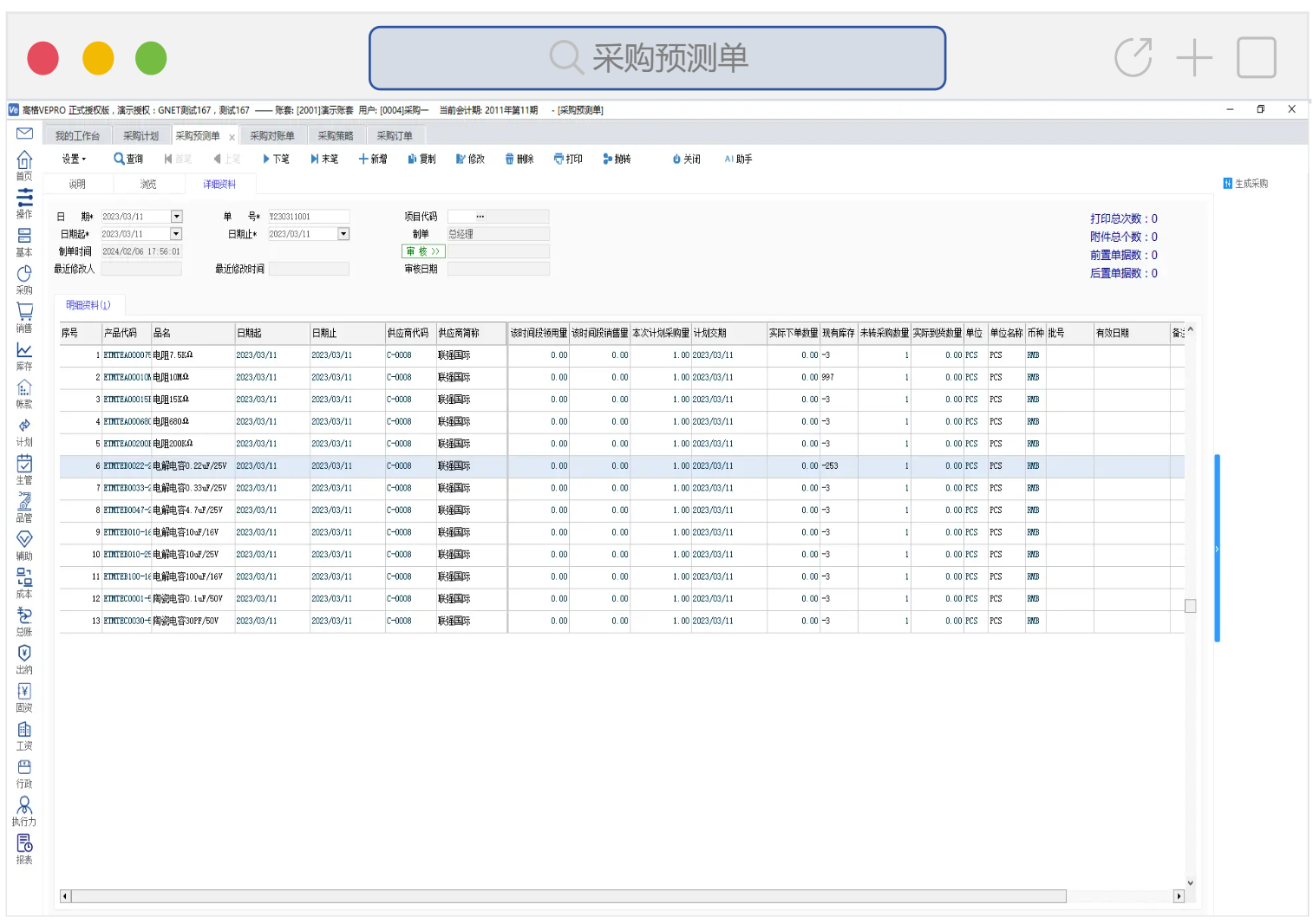Click the 修改 edit toolbar button
The height and width of the screenshot is (924, 1313).
click(x=470, y=159)
